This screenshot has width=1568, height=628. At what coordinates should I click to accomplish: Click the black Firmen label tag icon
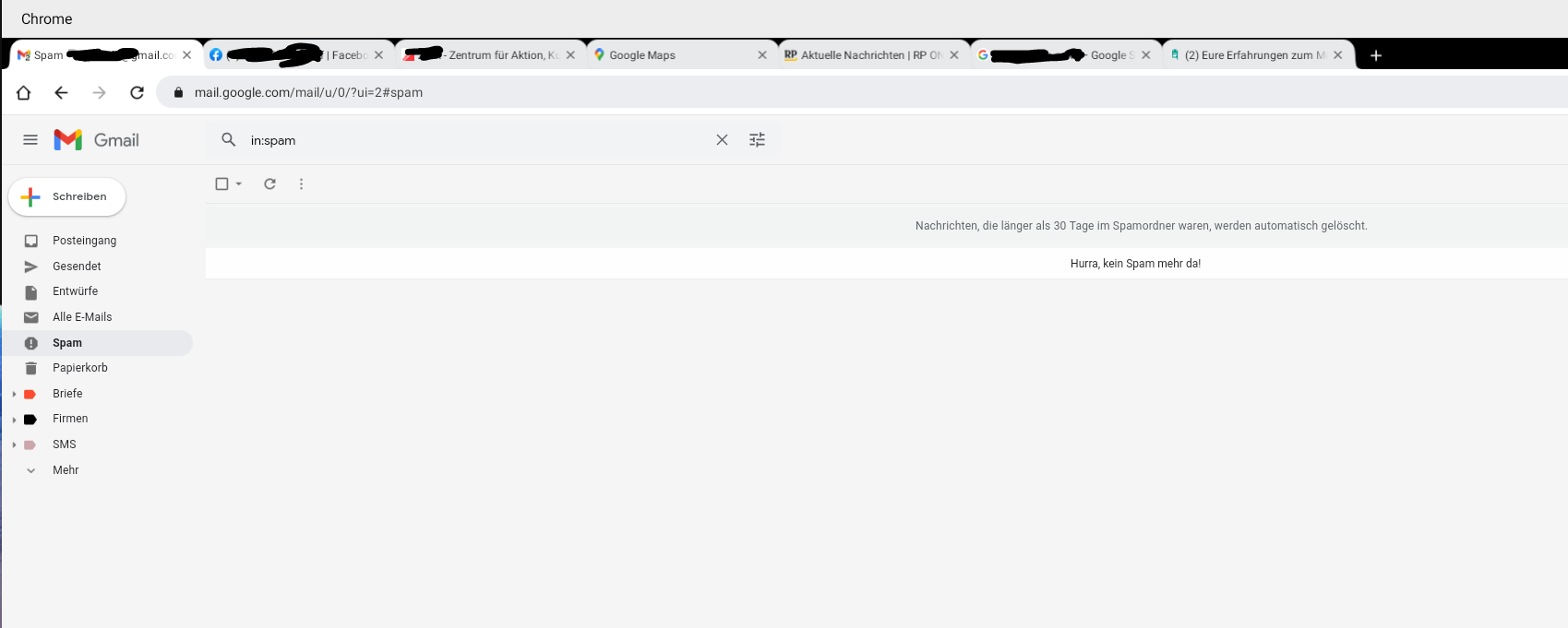pyautogui.click(x=30, y=420)
